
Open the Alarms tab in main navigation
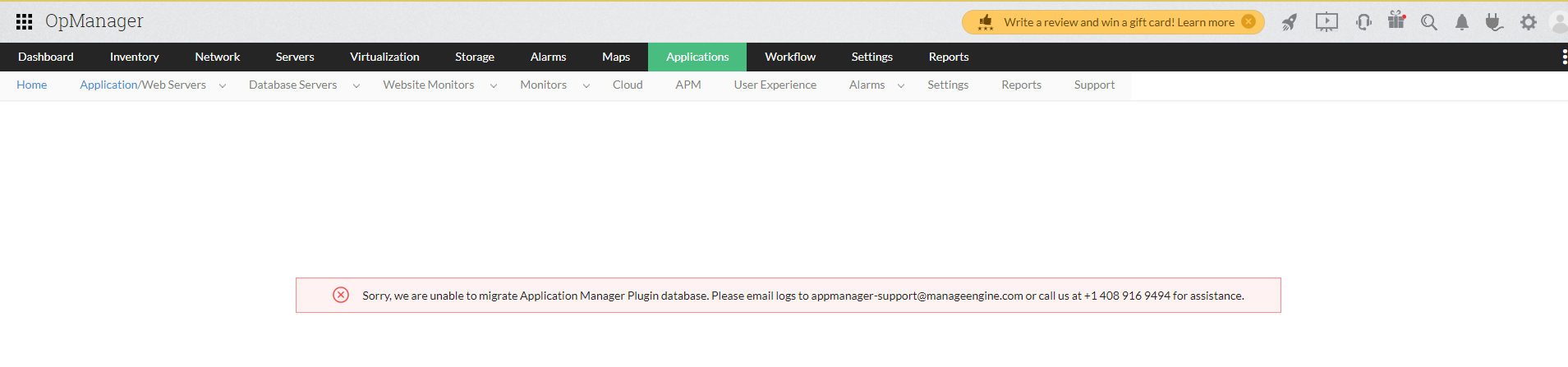548,57
